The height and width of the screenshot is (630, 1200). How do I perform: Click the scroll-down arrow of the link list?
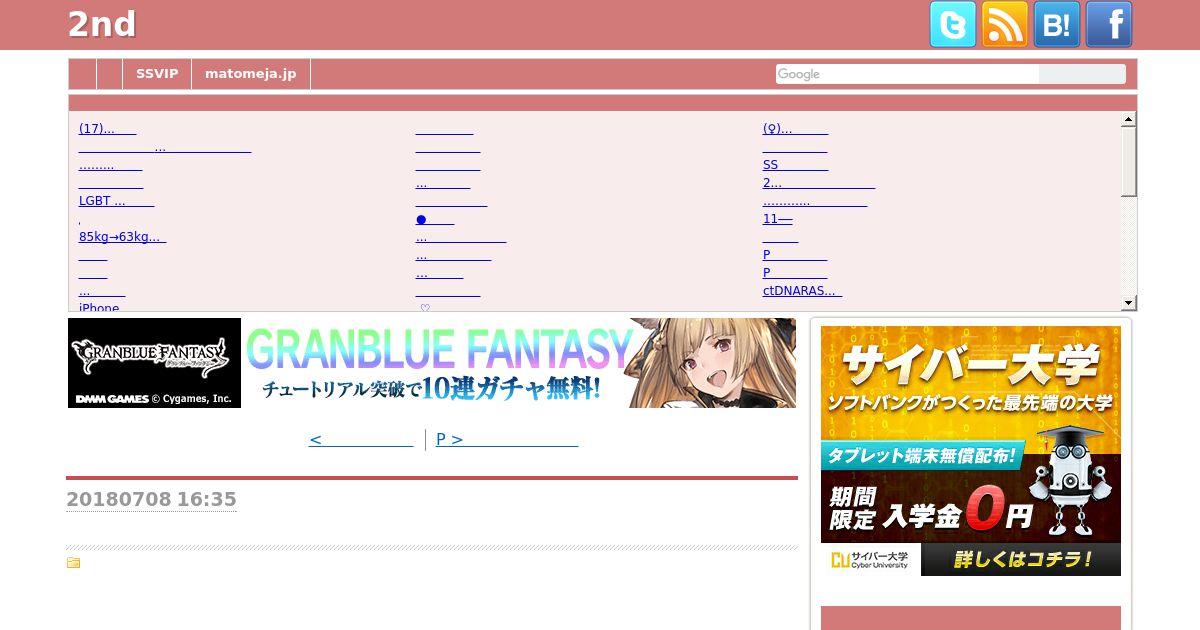(x=1128, y=303)
